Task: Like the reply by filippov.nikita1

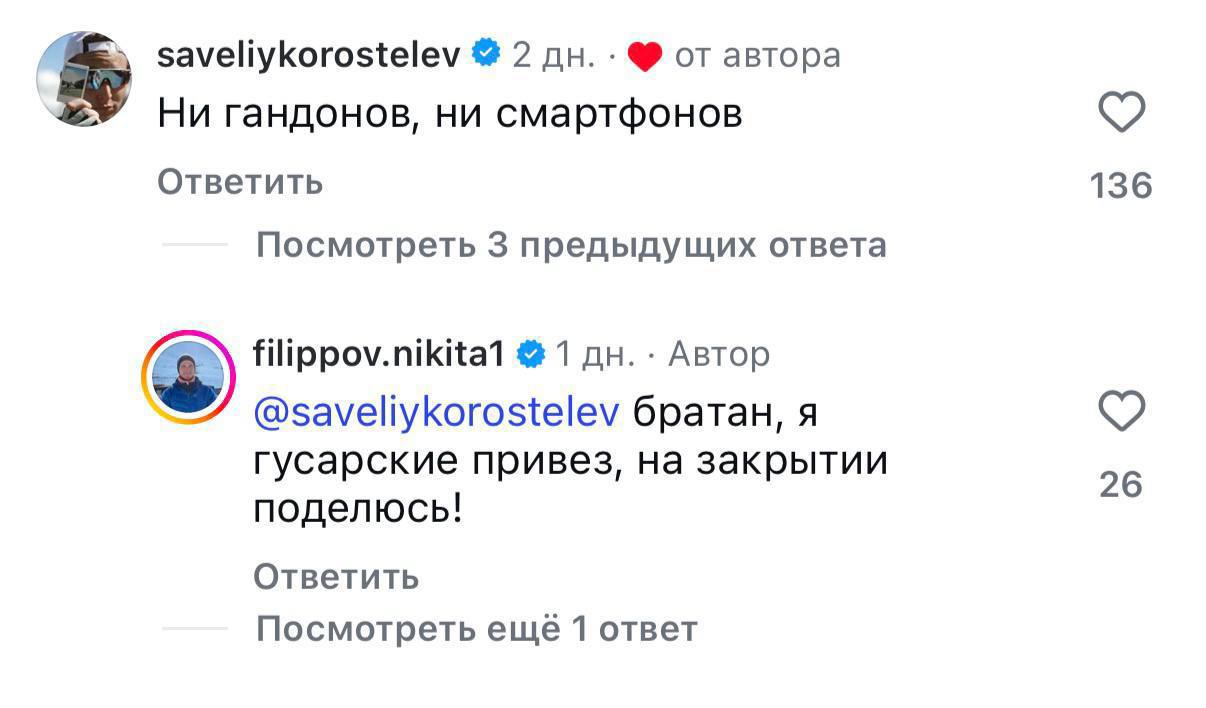Action: (1122, 411)
